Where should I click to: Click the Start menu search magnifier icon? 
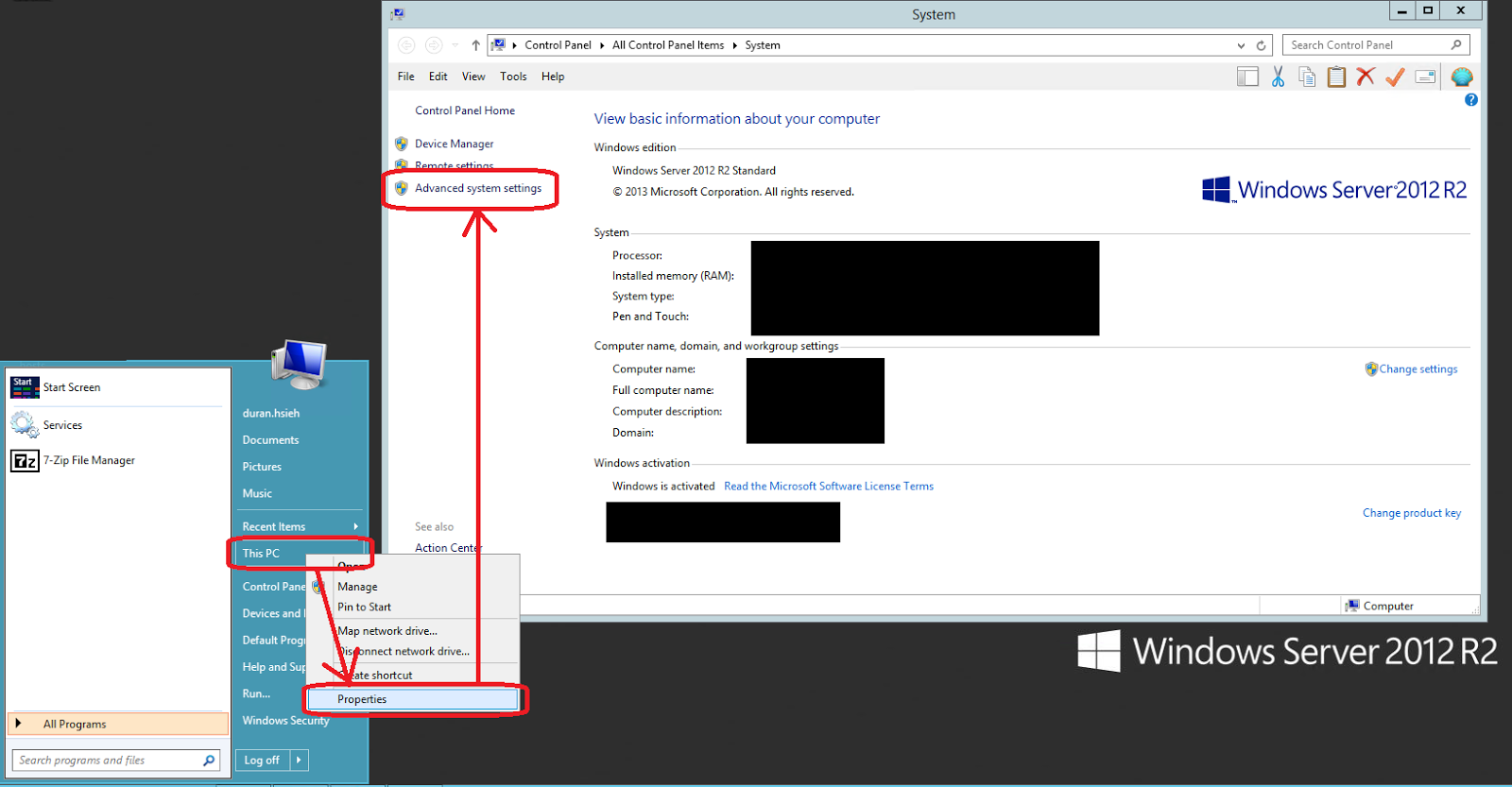tap(209, 761)
